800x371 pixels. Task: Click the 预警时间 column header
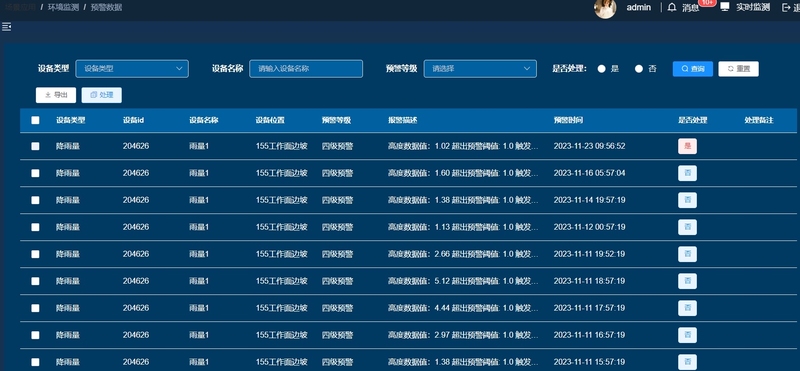(568, 120)
